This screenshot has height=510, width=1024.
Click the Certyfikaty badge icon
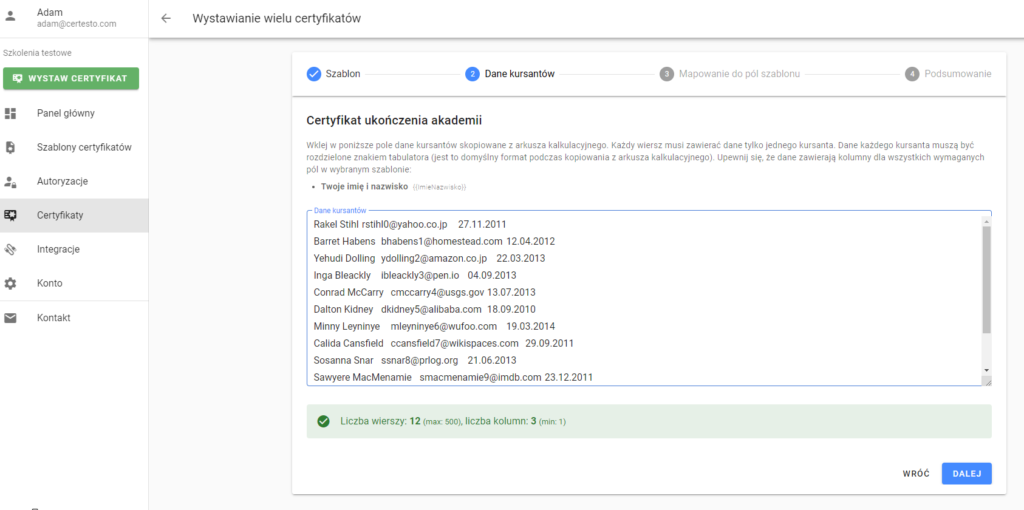[x=10, y=215]
